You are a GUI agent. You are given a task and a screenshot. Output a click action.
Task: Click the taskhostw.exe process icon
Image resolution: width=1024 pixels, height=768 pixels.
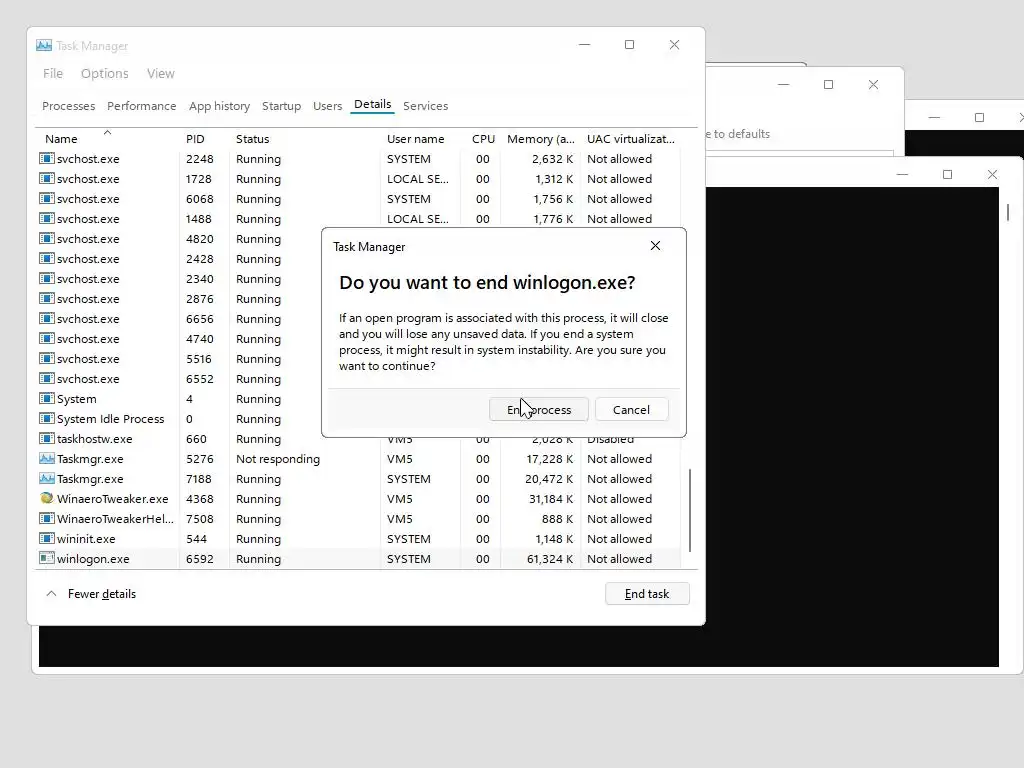coord(46,439)
